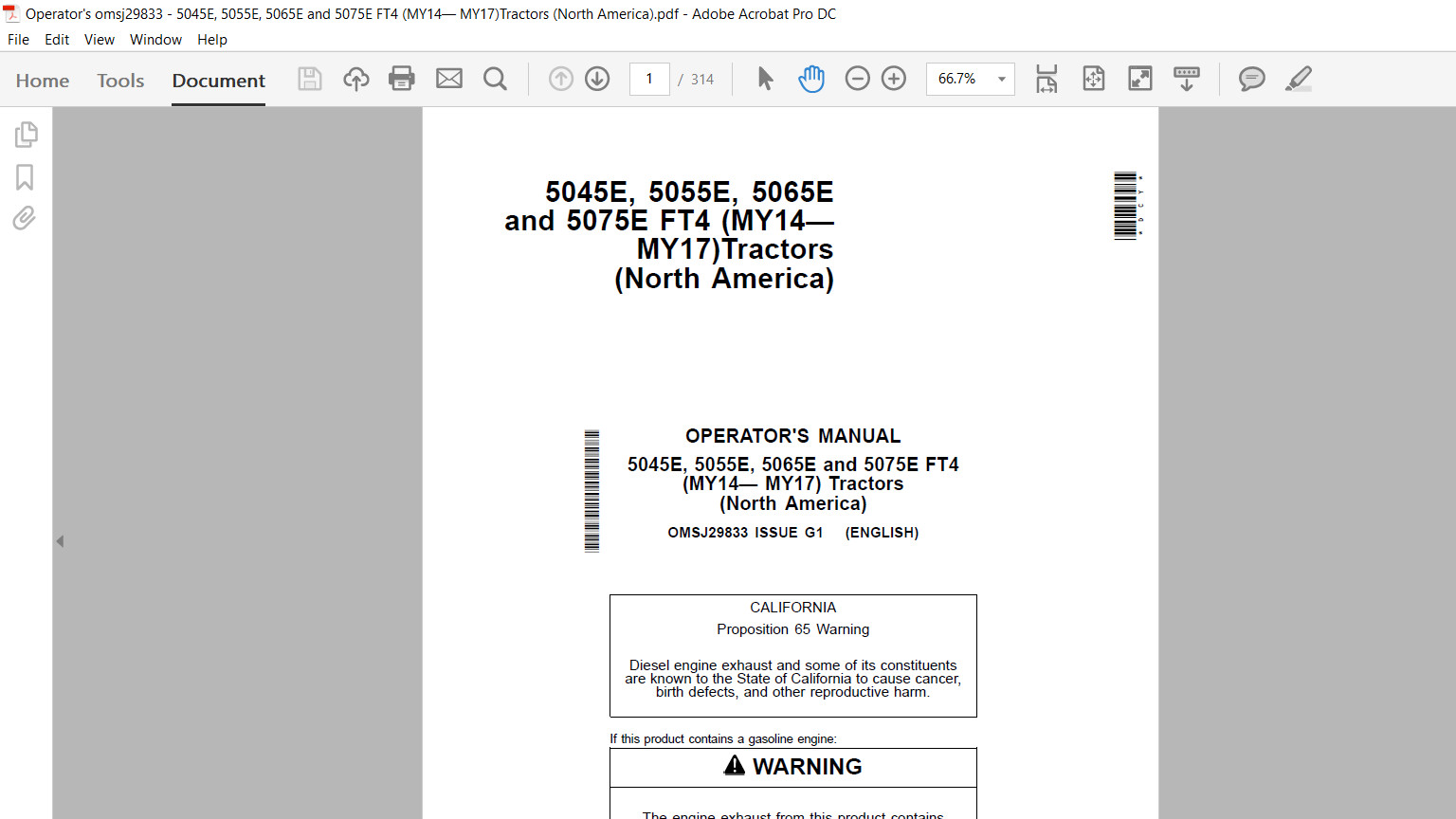The width and height of the screenshot is (1456, 819).
Task: Open the Find text magnifier icon
Action: (x=495, y=79)
